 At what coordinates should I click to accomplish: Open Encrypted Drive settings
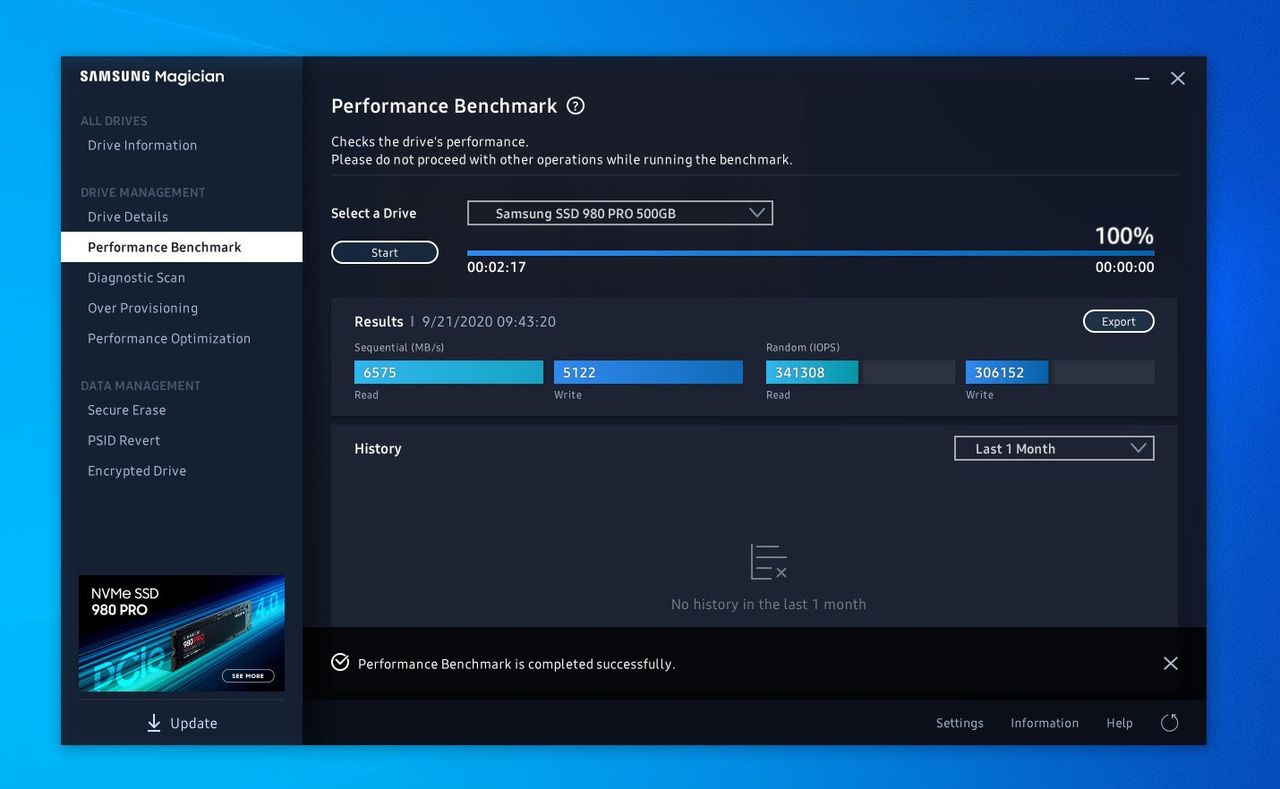pyautogui.click(x=137, y=471)
